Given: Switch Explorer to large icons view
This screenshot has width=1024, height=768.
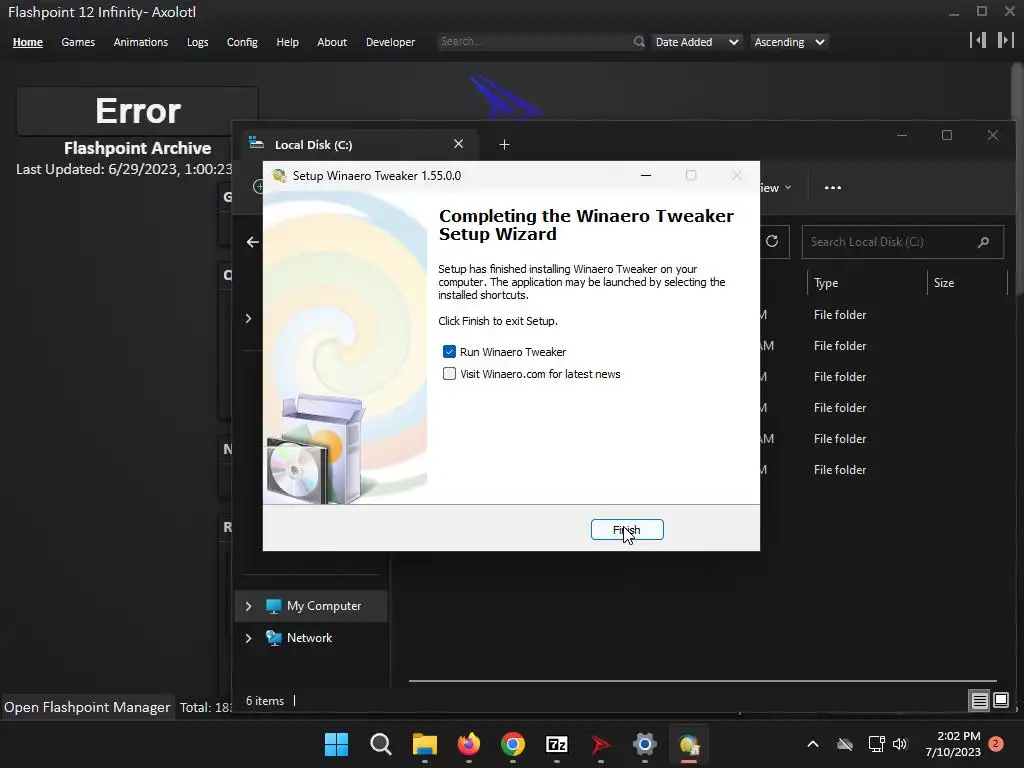Looking at the screenshot, I should pyautogui.click(x=1000, y=701).
